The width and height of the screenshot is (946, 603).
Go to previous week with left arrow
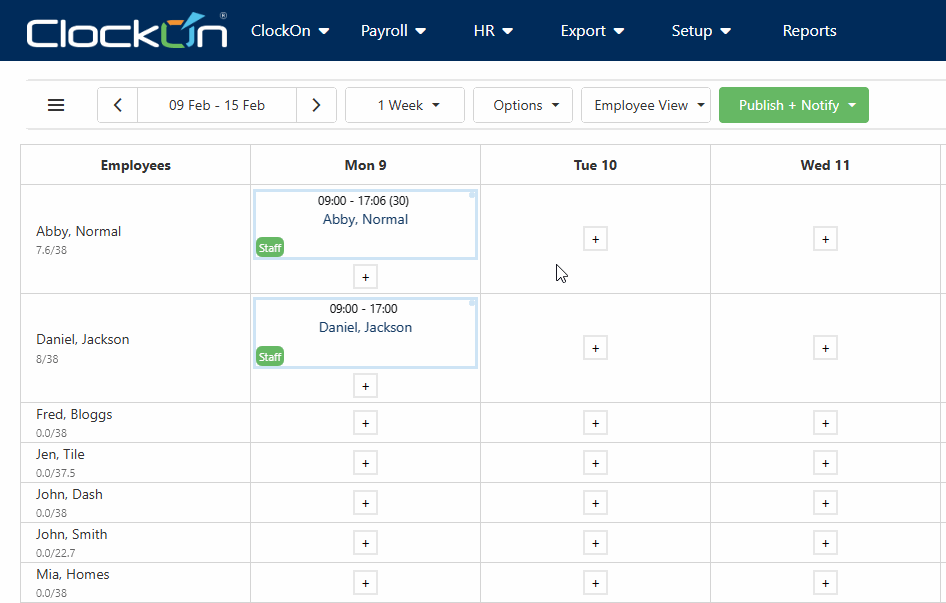(x=118, y=105)
